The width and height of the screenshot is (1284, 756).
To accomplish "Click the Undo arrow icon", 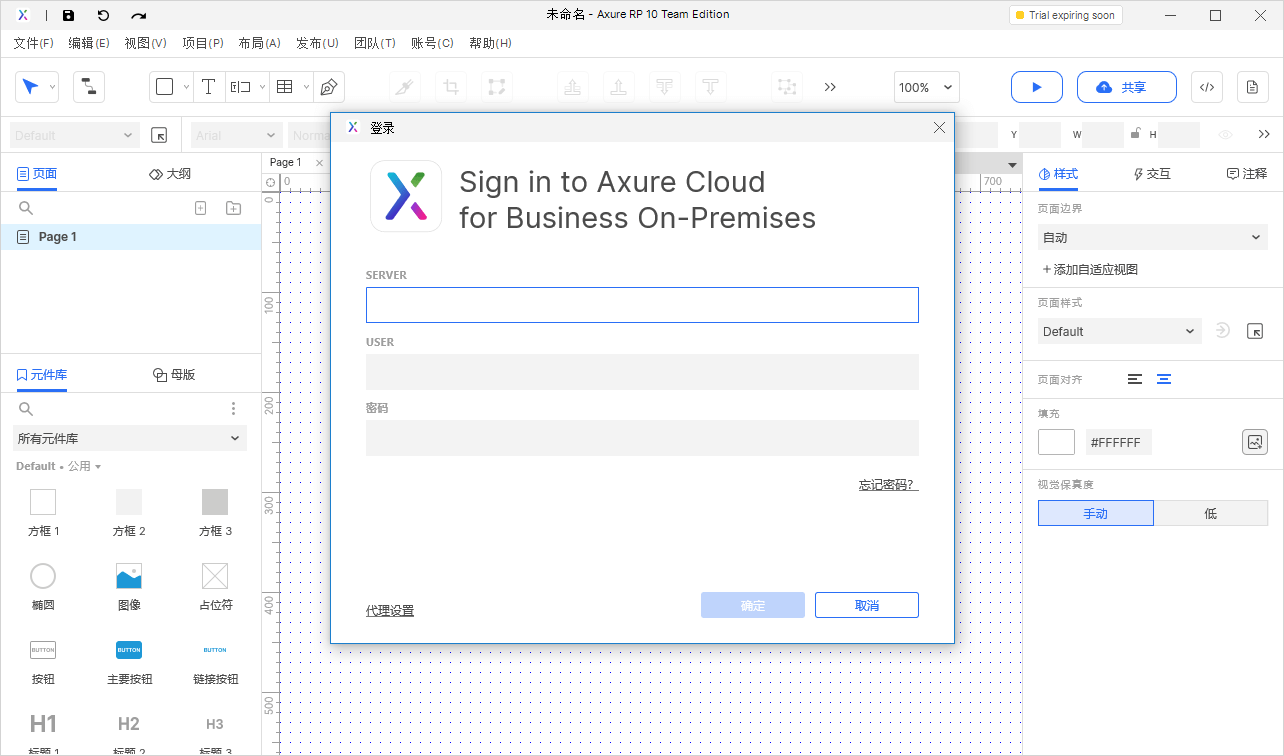I will pyautogui.click(x=103, y=15).
